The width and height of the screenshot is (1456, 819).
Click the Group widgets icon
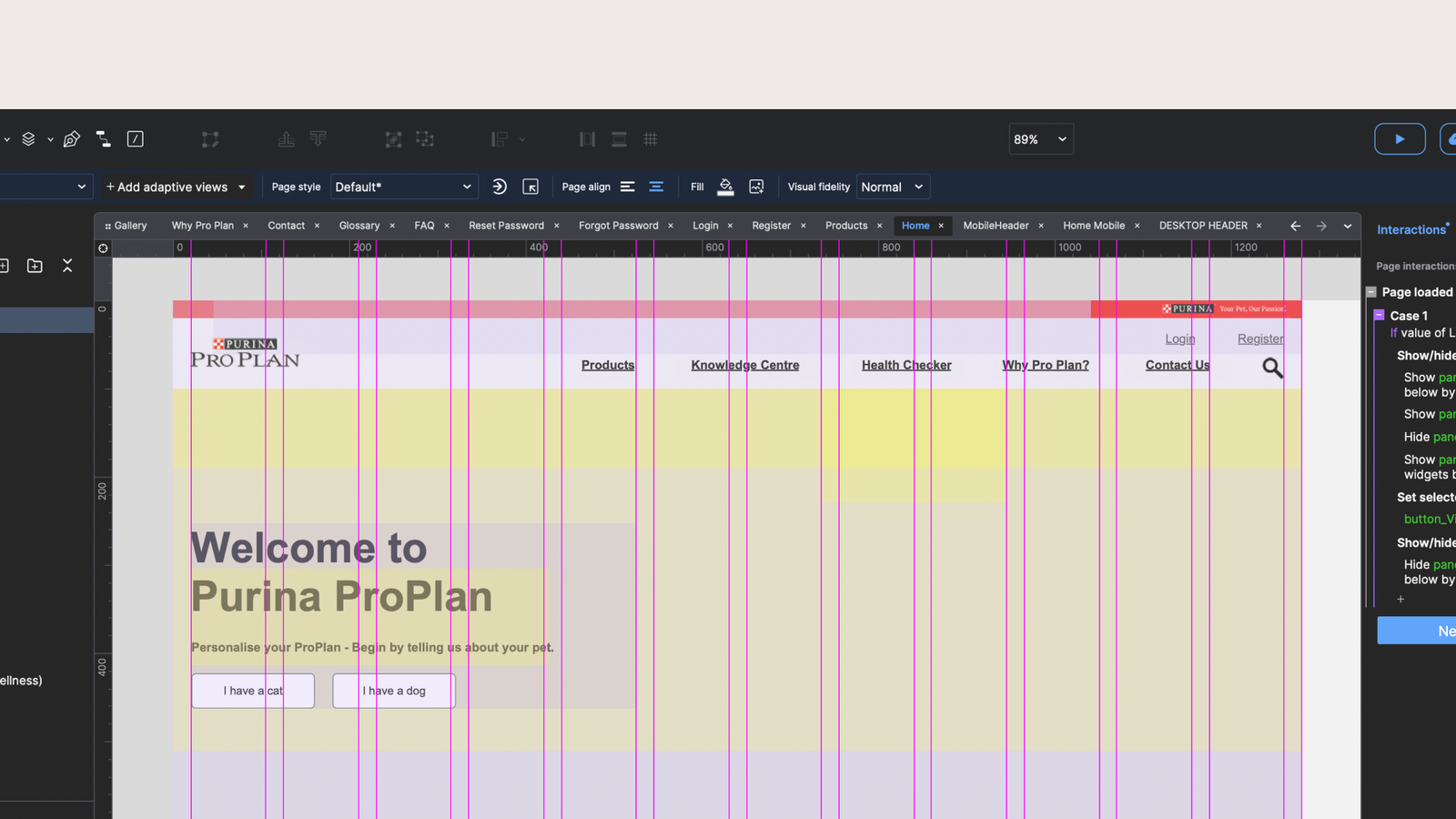pos(393,139)
